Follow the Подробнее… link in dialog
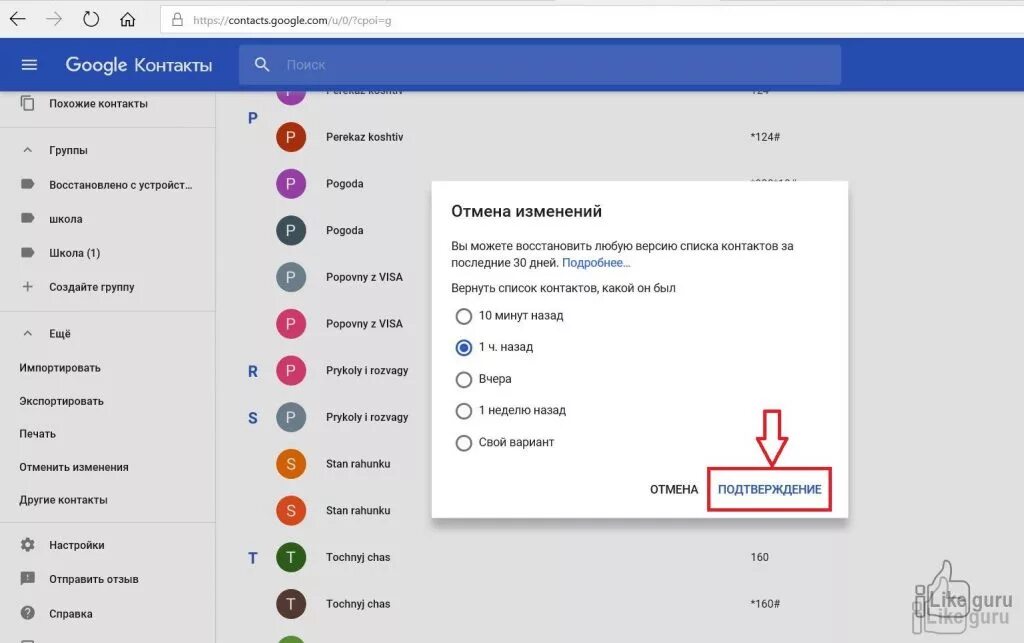 596,262
